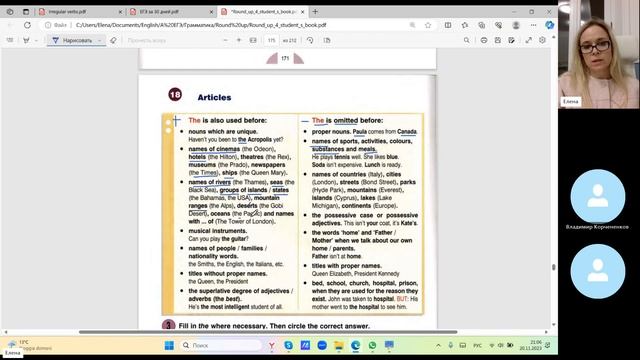640x360 pixels.
Task: Reload the current PDF page
Action: [x=27, y=25]
